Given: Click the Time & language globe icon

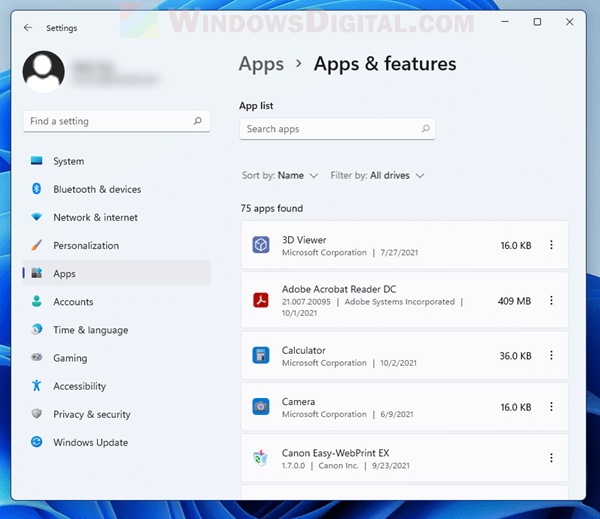Looking at the screenshot, I should click(37, 329).
